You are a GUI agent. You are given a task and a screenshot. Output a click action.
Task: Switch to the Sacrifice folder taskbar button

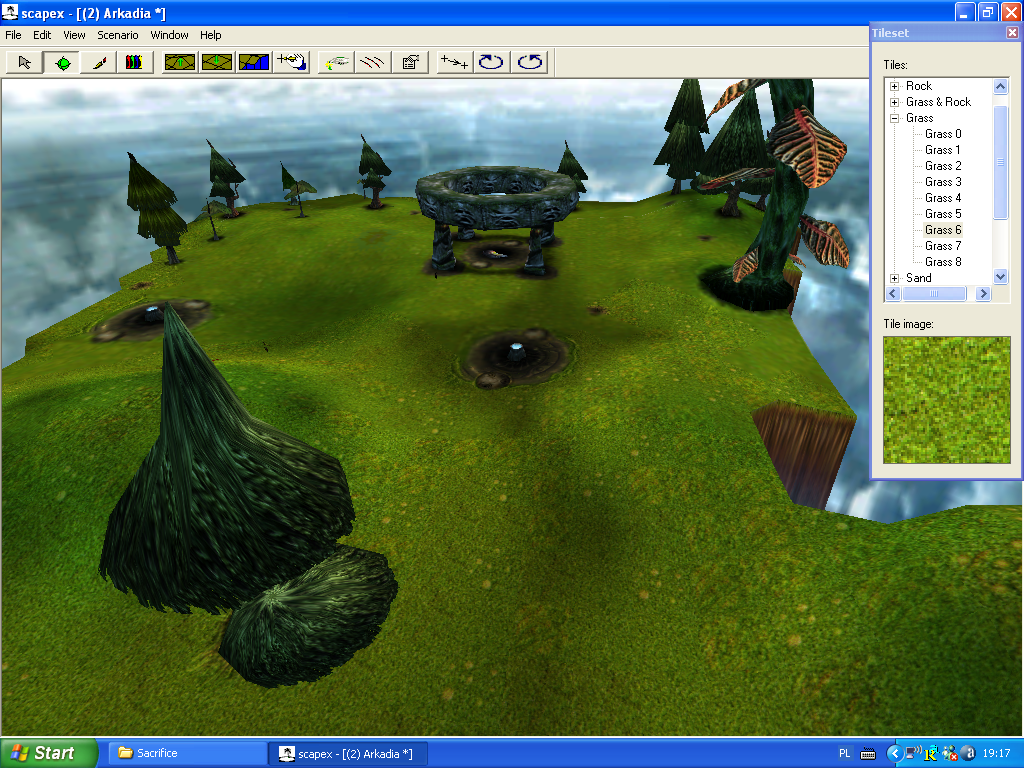pyautogui.click(x=187, y=753)
